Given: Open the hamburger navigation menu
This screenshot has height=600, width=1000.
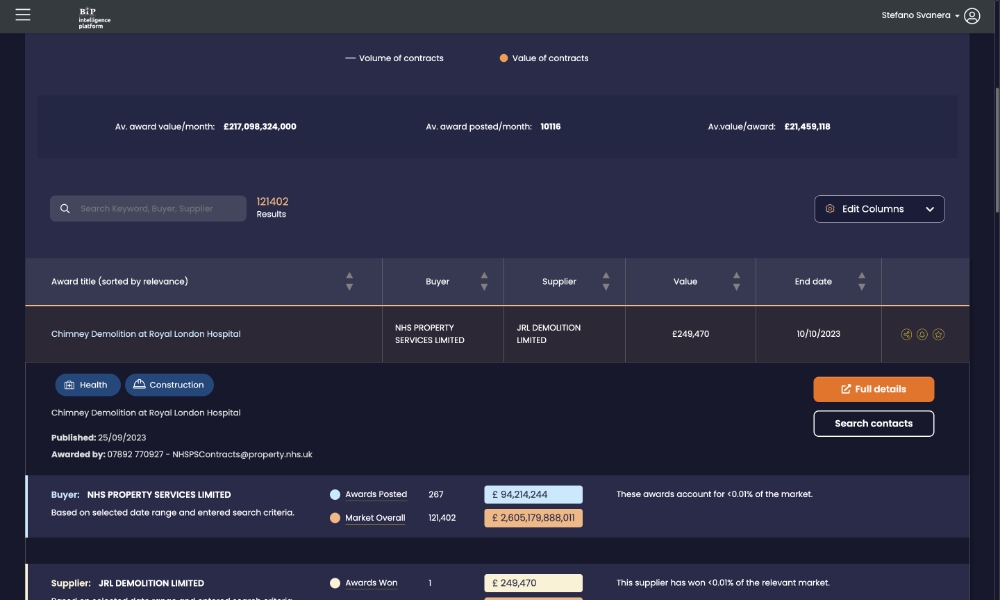Looking at the screenshot, I should coord(23,15).
